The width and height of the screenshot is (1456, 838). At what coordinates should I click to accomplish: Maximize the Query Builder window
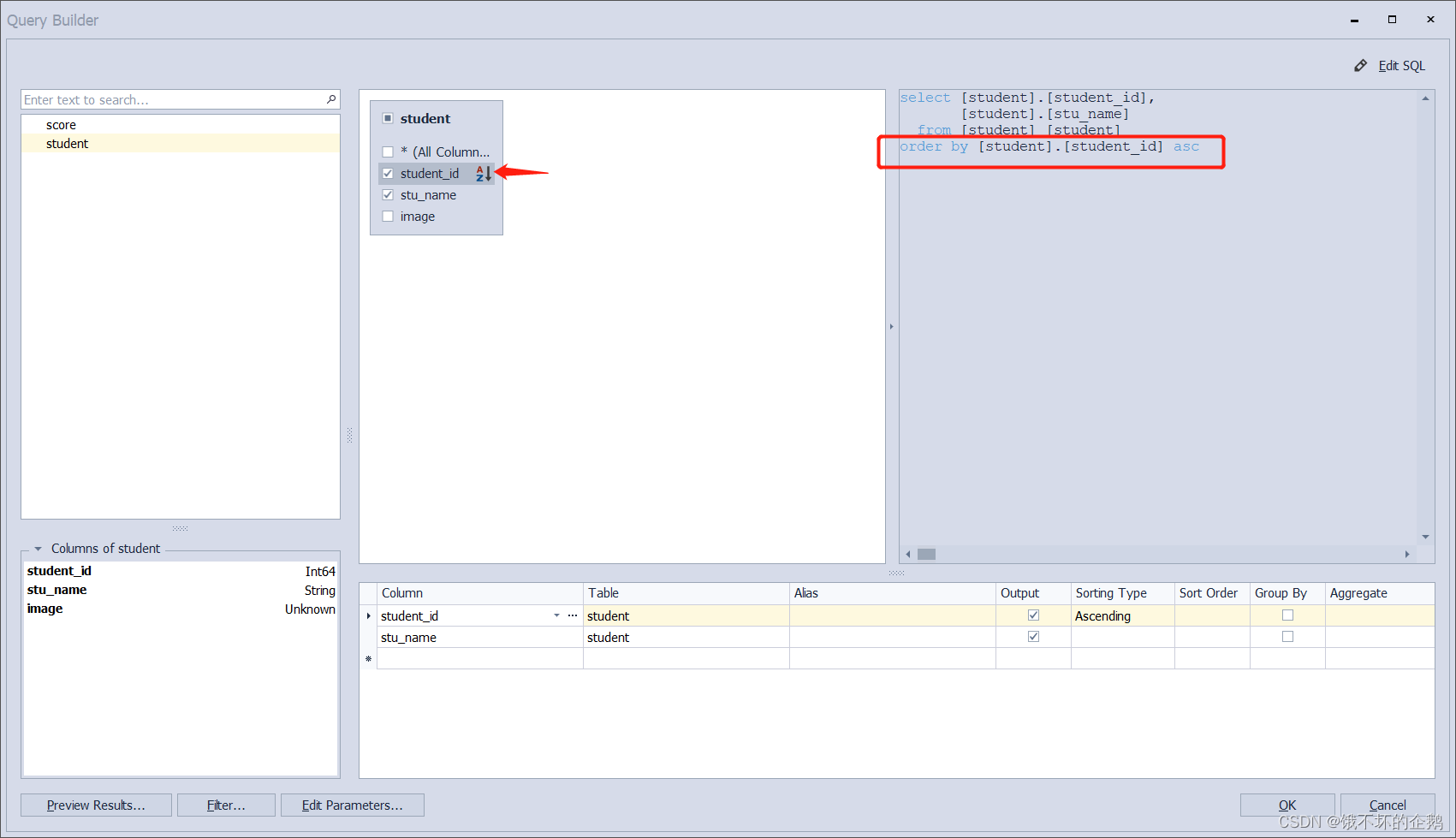coord(1393,20)
